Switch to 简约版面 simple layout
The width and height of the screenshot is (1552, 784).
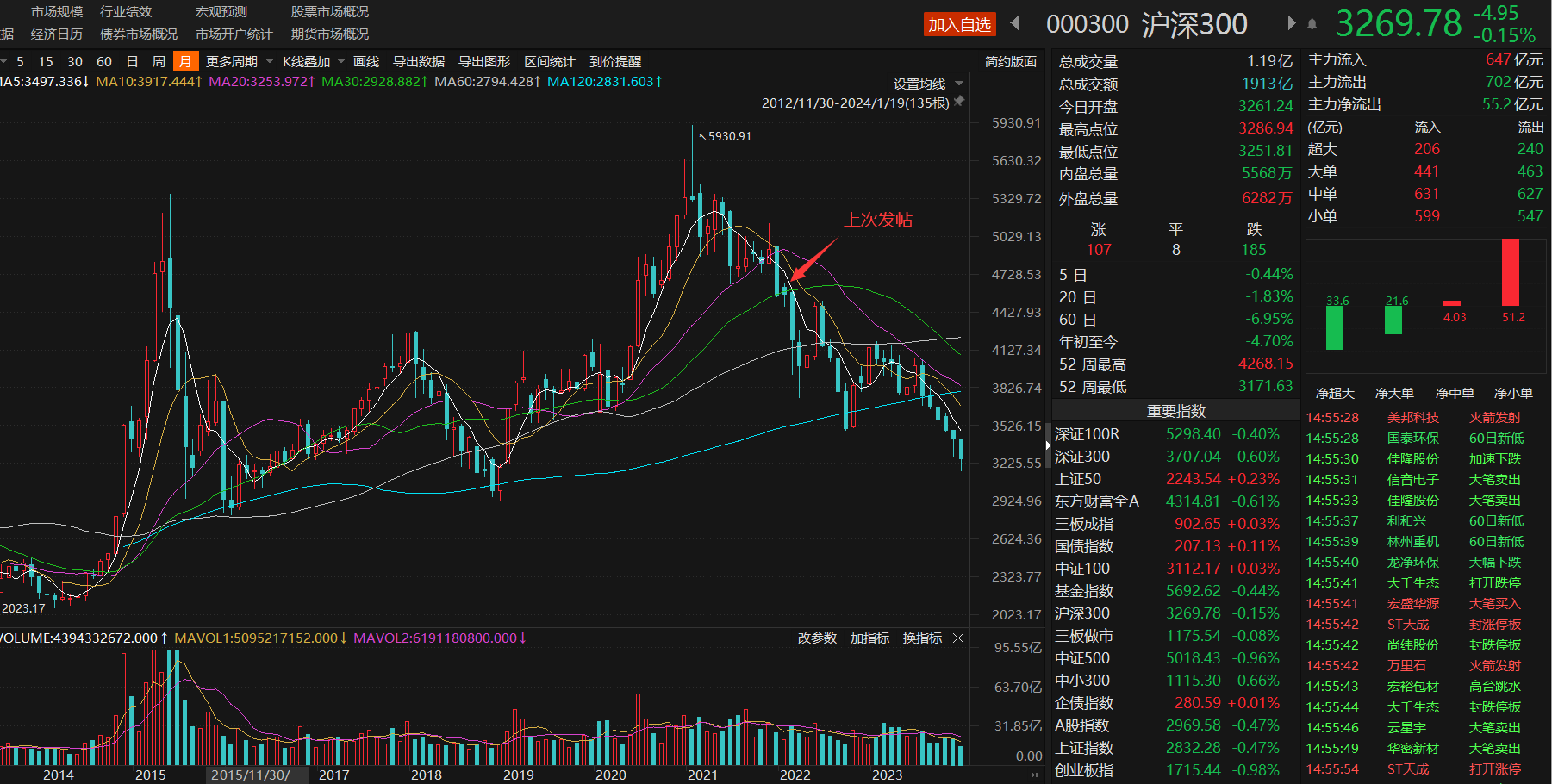click(1011, 61)
